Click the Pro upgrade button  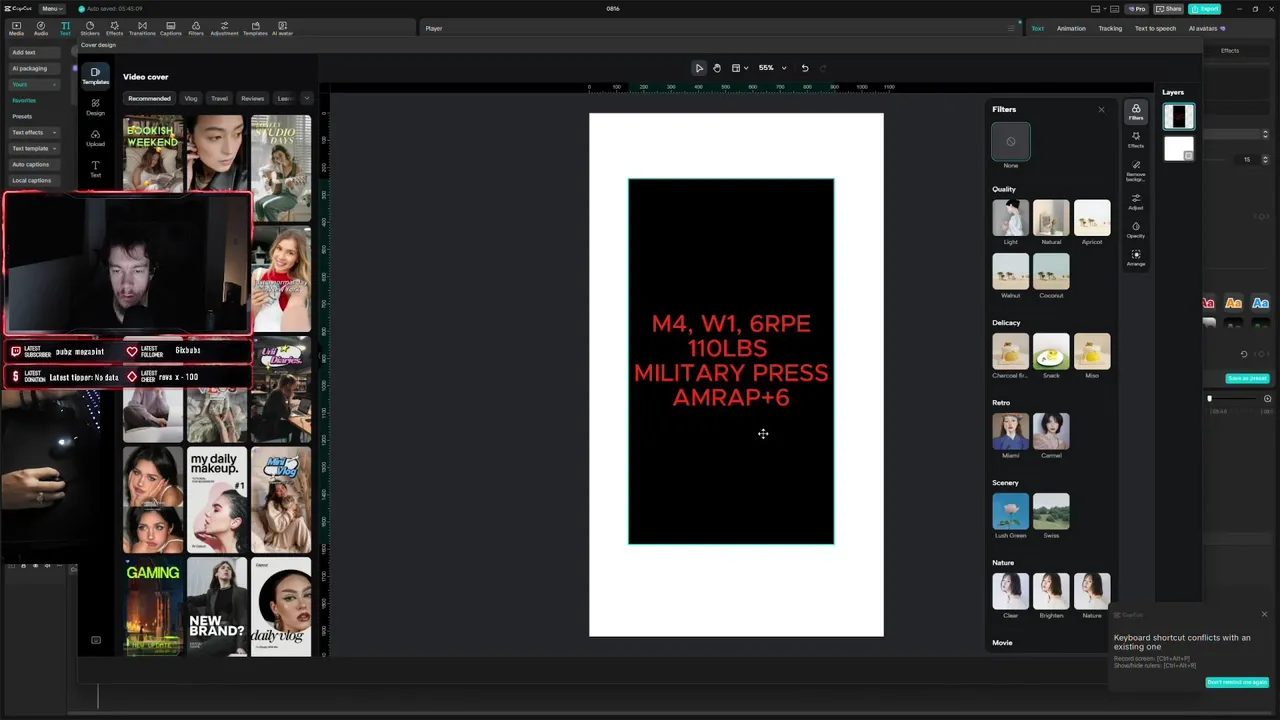pos(1137,9)
